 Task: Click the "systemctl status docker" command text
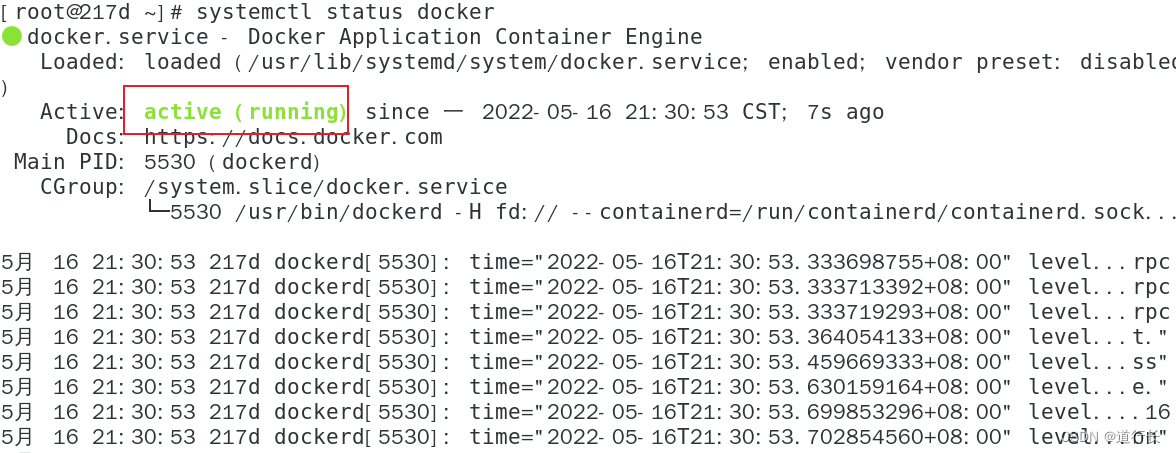click(x=345, y=12)
